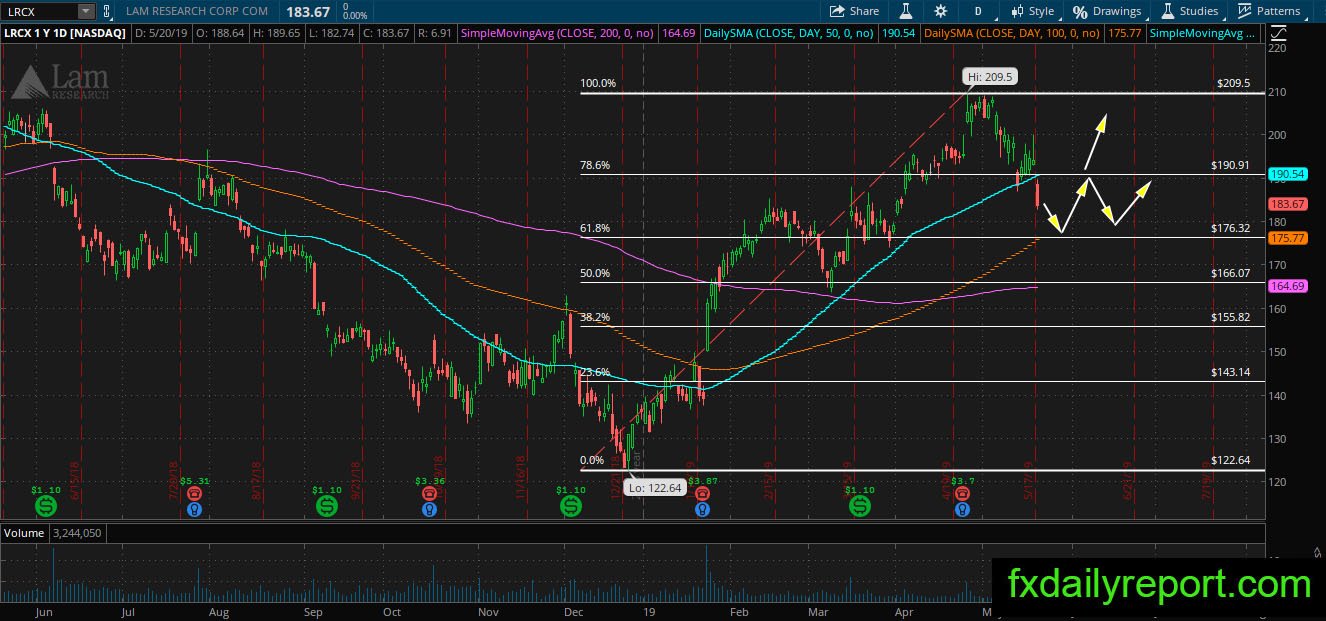Click the October 2018 earnings phone icon $3.36
1326x621 pixels.
pyautogui.click(x=430, y=493)
